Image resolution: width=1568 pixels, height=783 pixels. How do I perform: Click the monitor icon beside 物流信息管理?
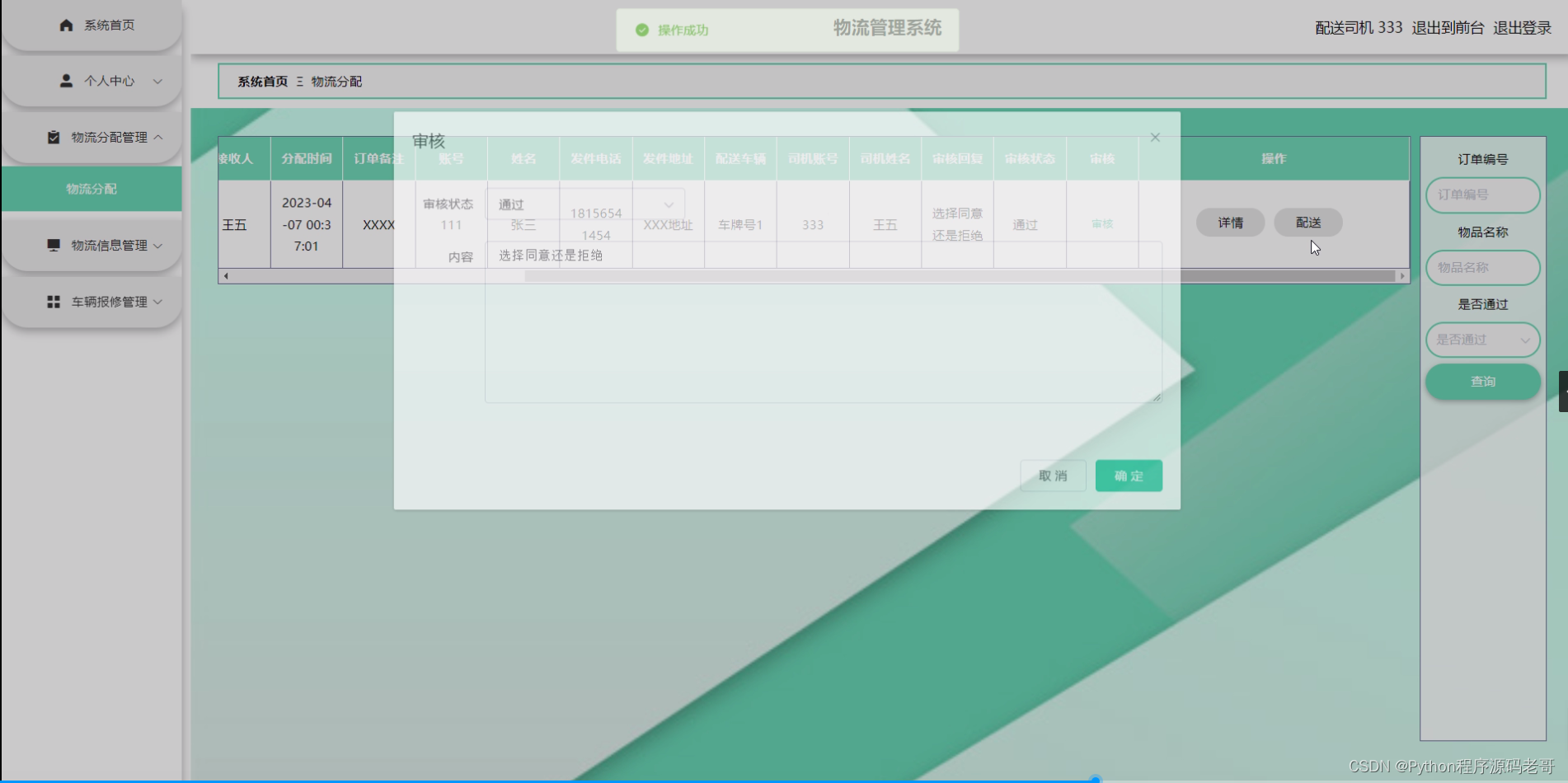tap(54, 246)
